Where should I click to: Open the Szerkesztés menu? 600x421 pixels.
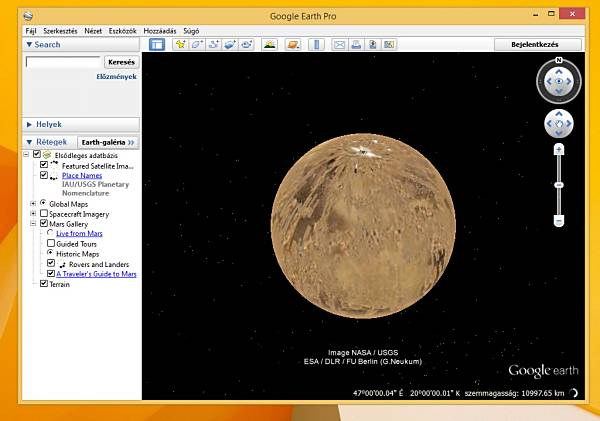(x=60, y=31)
